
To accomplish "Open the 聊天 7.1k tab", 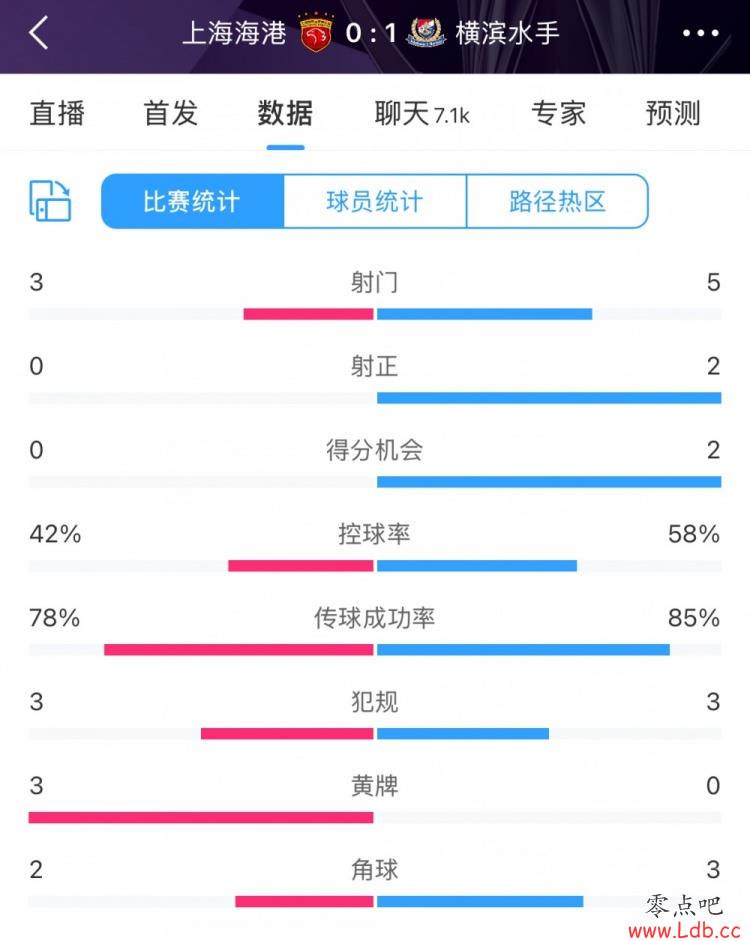I will [422, 113].
